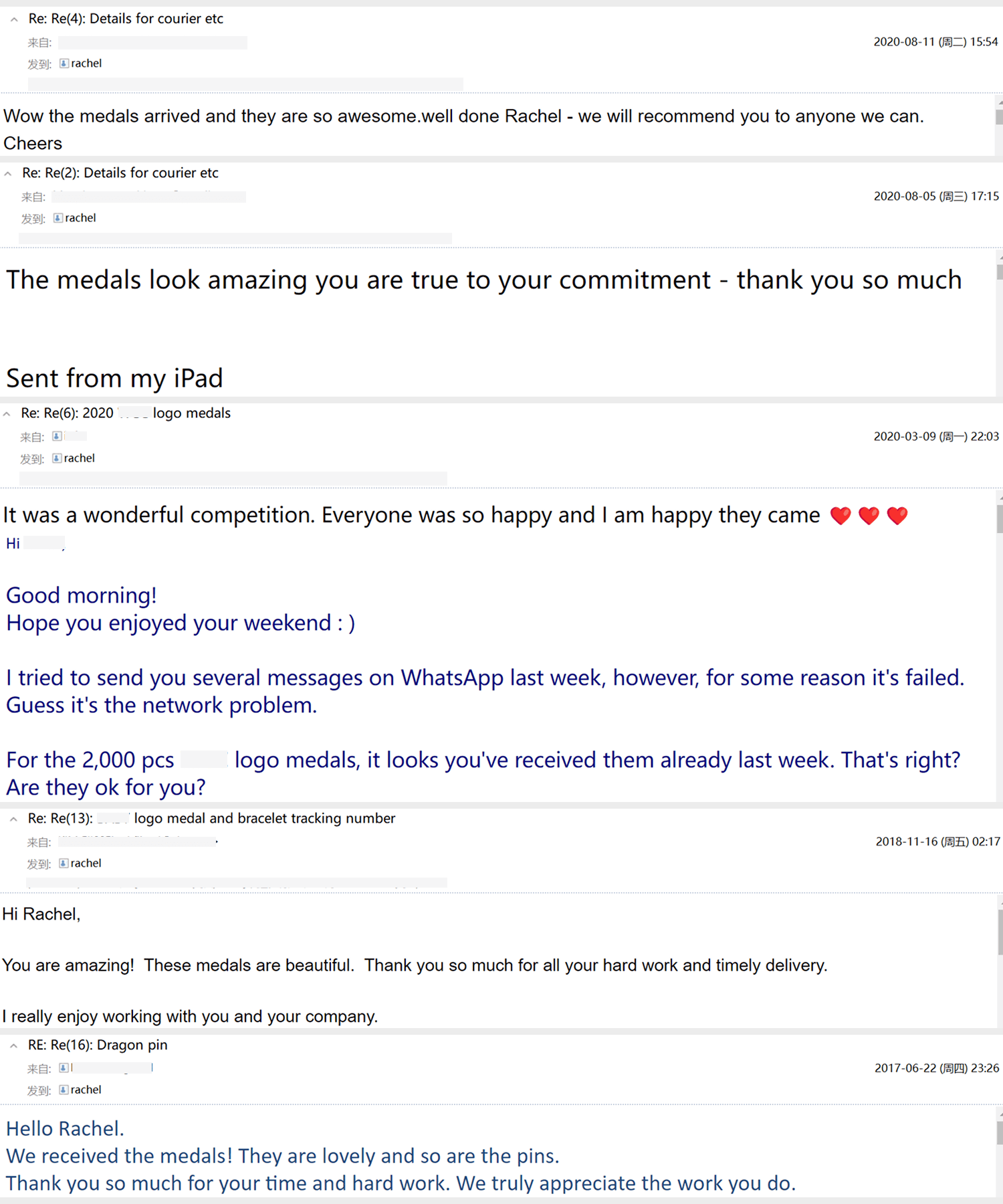Click sender contact icon in the 2020 logo medals email
Image resolution: width=1003 pixels, height=1204 pixels.
57,436
